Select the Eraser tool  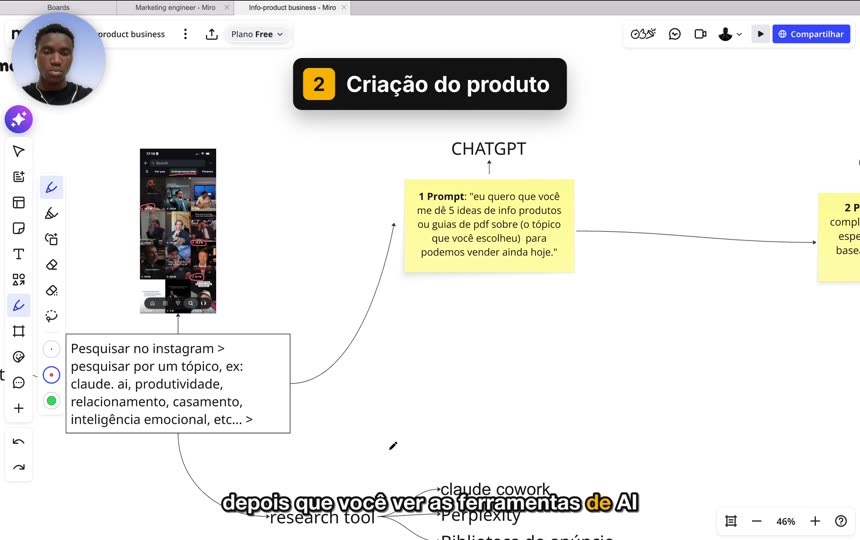tap(52, 265)
